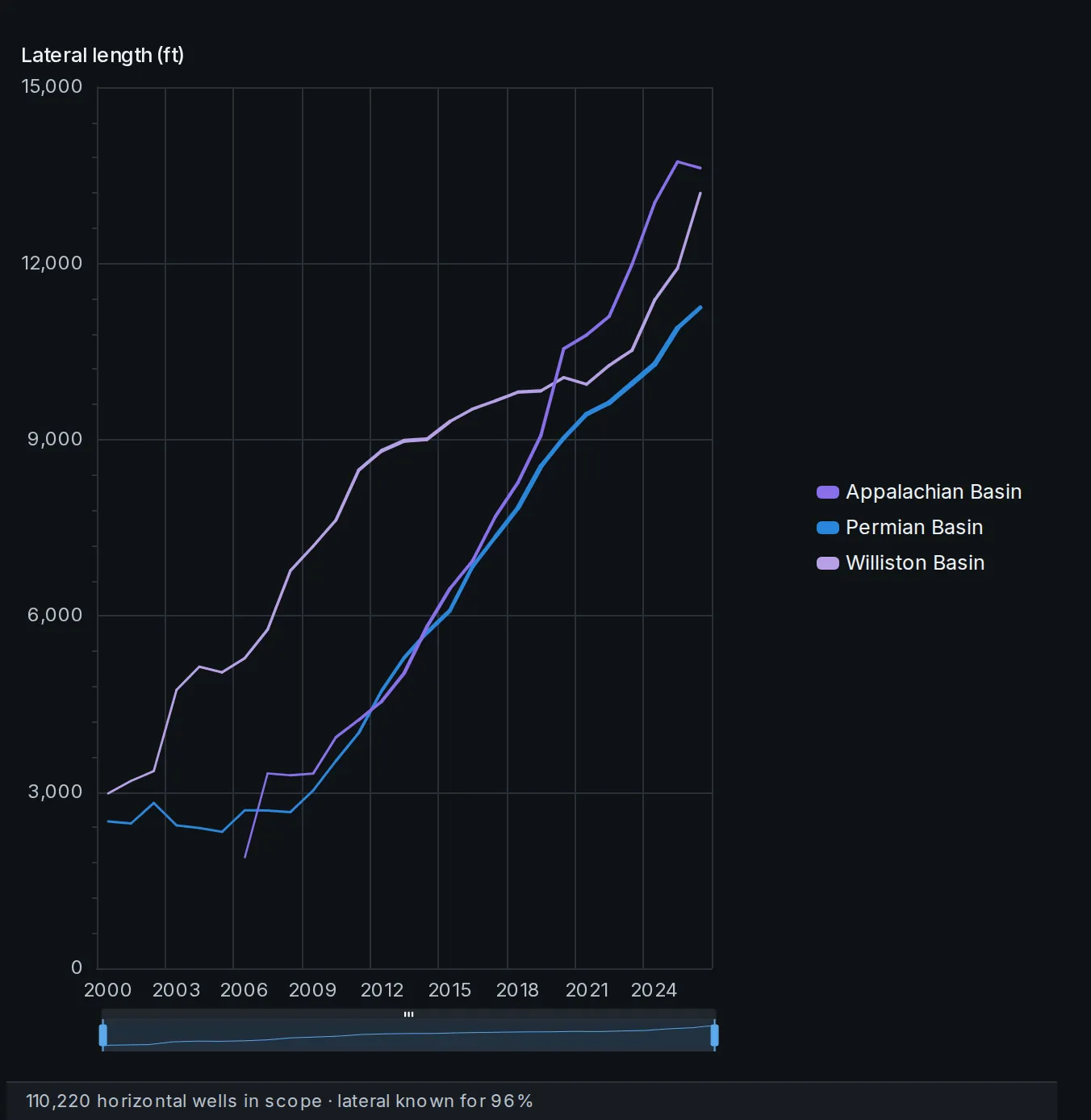Click the Williston Basin lavender legend swatch
Viewport: 1091px width, 1120px height.
[828, 563]
